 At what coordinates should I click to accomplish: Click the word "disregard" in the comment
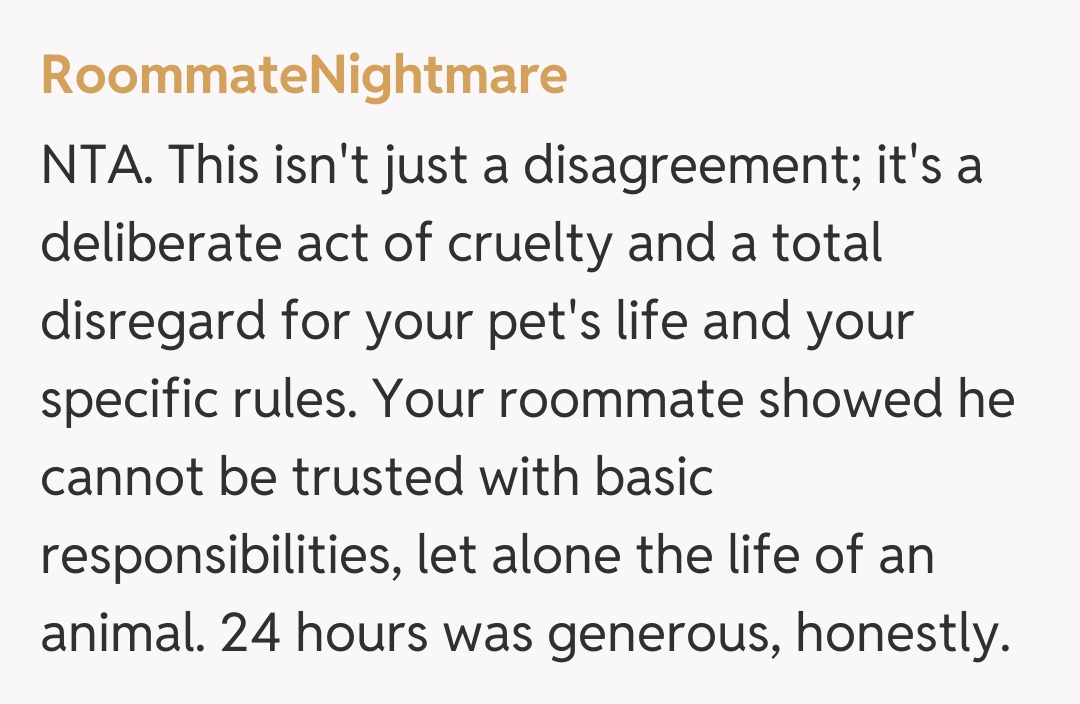[x=154, y=323]
